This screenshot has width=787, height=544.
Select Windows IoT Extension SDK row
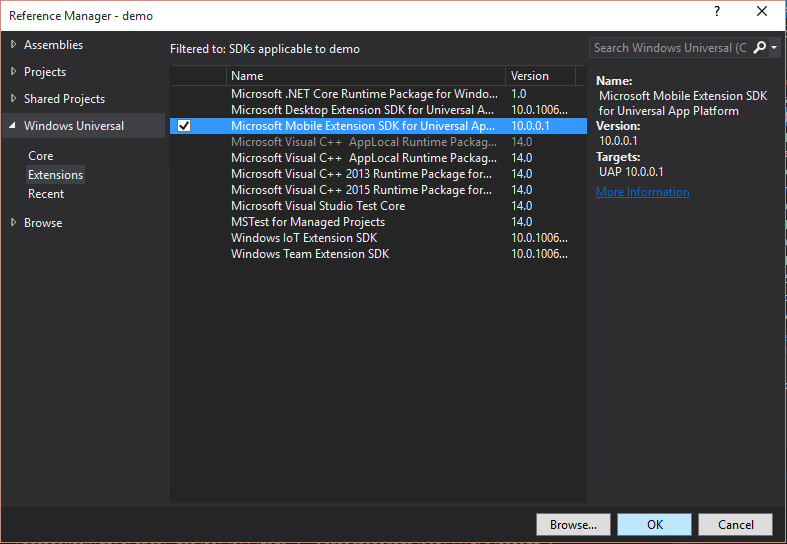(378, 238)
